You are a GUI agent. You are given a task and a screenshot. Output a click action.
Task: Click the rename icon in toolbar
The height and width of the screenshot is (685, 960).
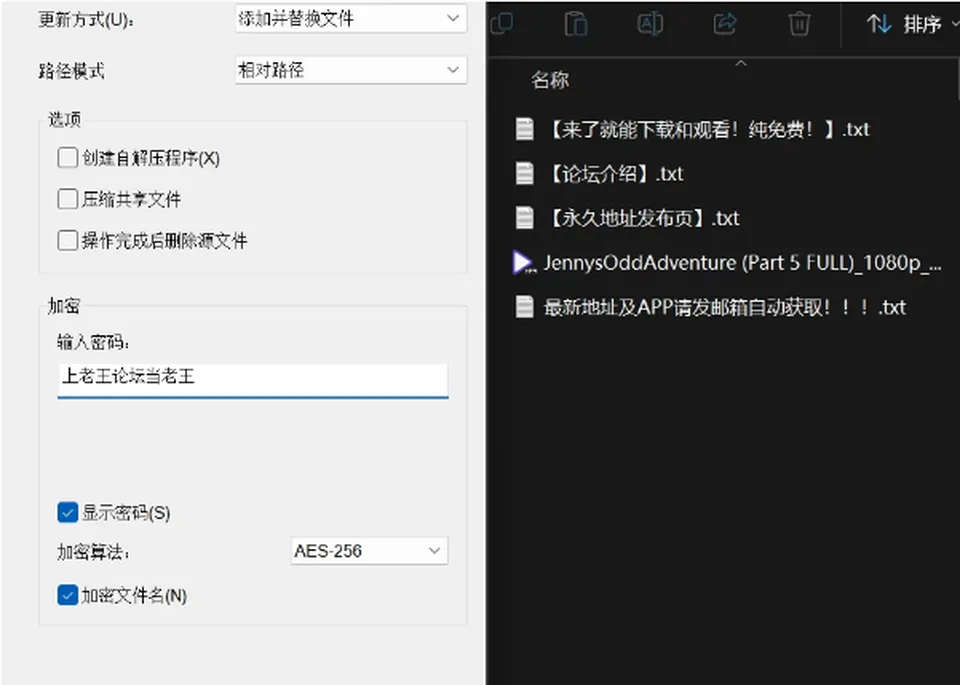click(650, 24)
